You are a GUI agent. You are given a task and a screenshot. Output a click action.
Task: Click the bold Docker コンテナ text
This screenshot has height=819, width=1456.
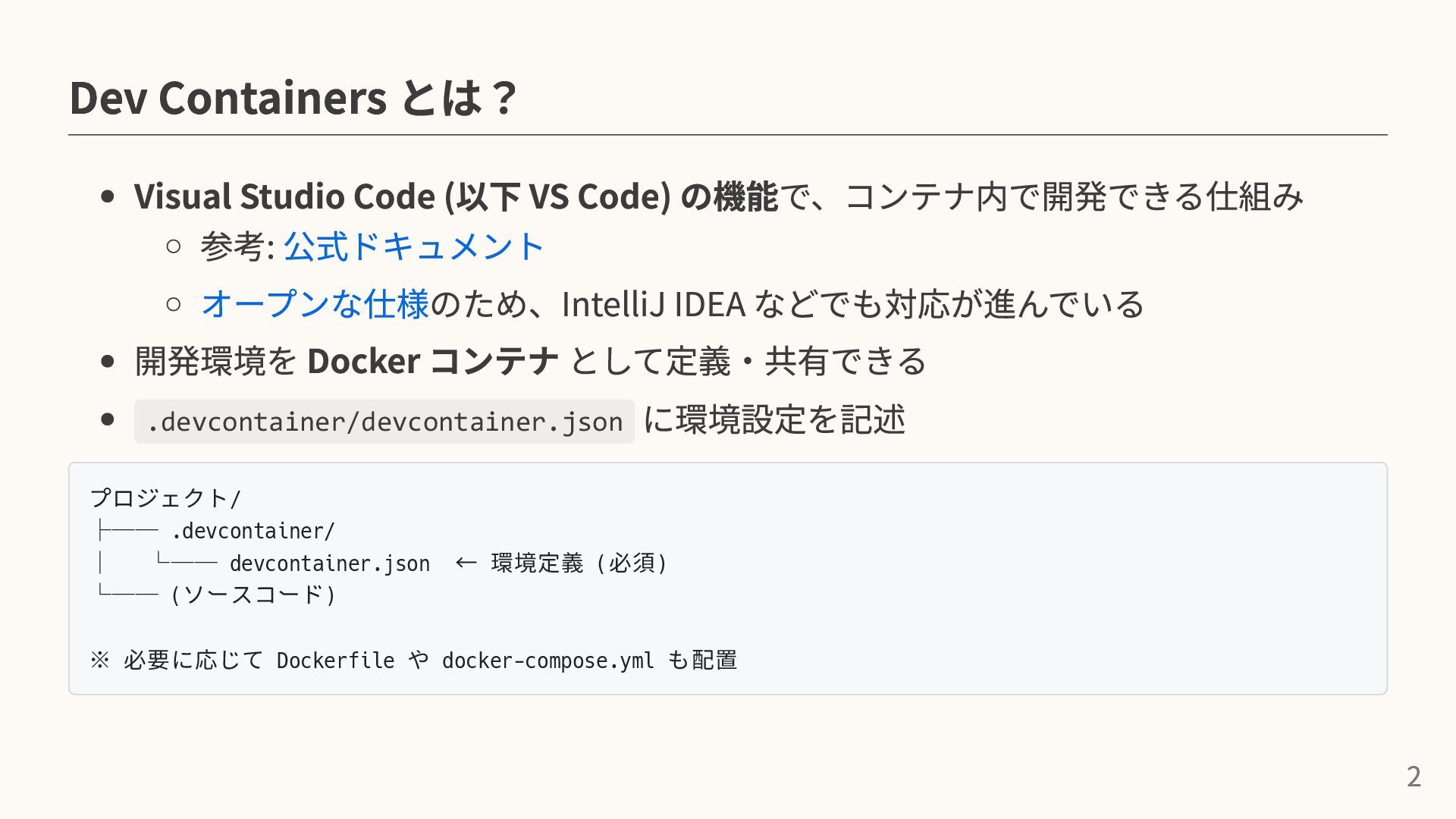pyautogui.click(x=433, y=361)
